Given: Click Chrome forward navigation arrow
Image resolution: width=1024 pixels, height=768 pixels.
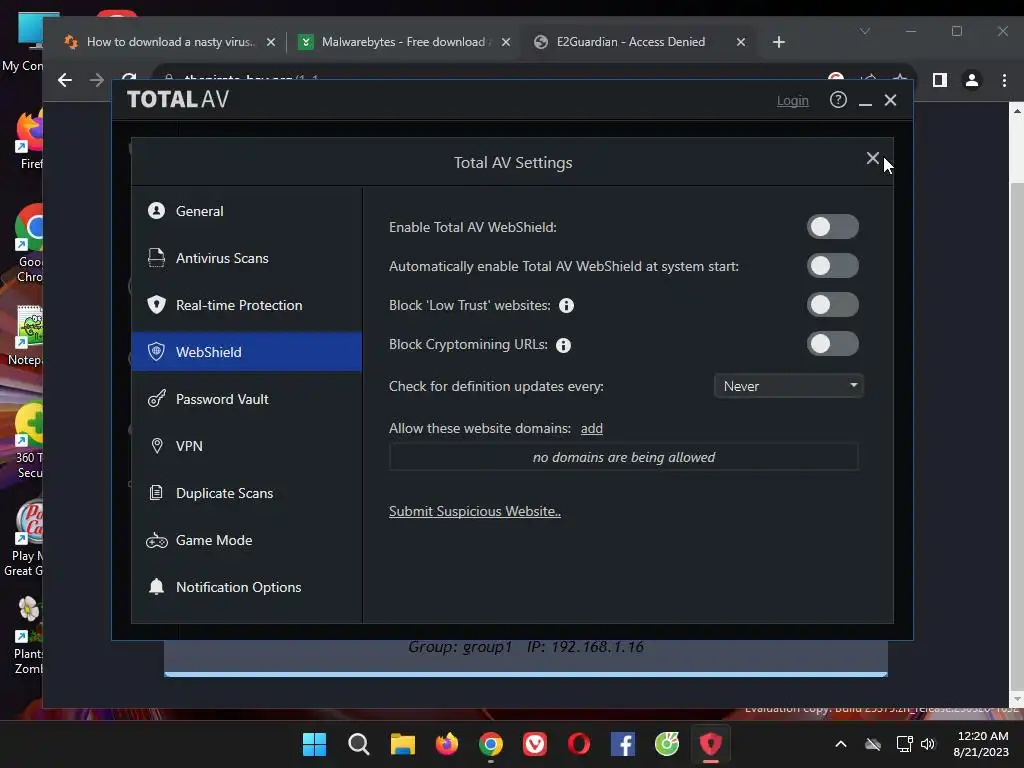Looking at the screenshot, I should click(x=97, y=80).
